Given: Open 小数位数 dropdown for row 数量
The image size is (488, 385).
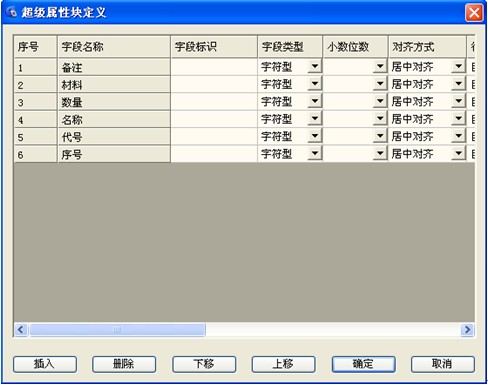Looking at the screenshot, I should click(x=380, y=101).
